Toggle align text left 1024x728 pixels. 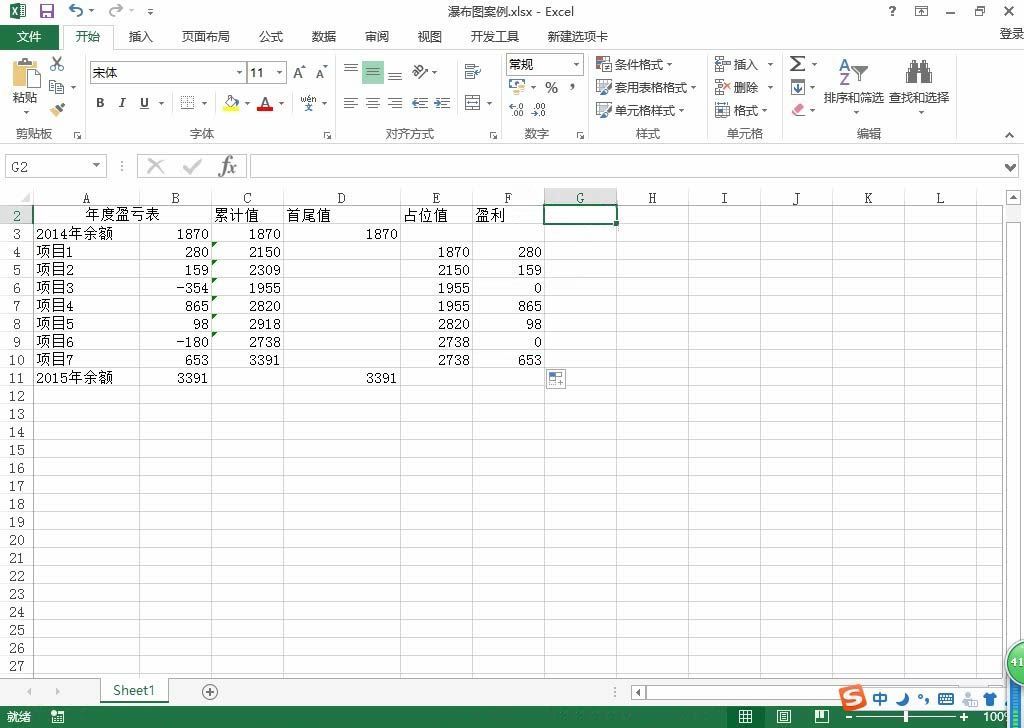point(351,103)
